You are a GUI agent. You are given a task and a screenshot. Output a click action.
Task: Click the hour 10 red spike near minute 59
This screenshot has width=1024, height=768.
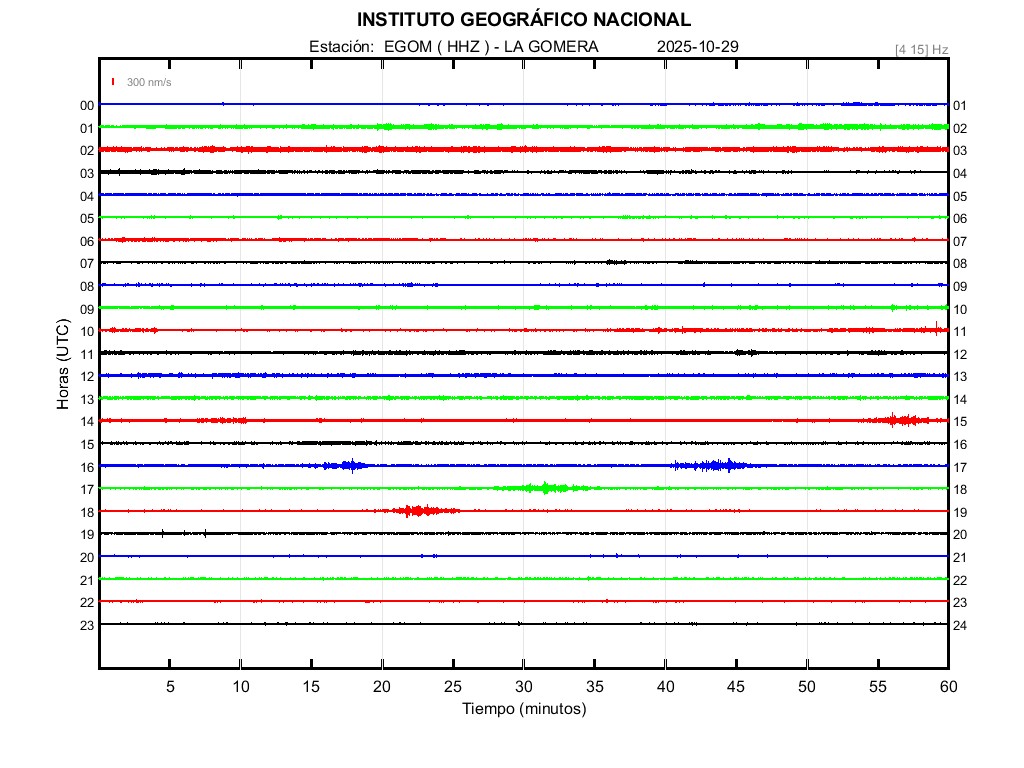[936, 329]
